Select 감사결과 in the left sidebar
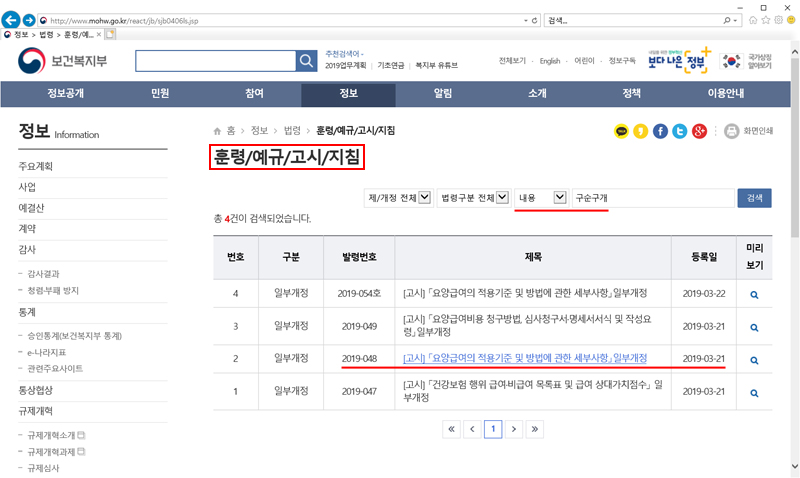 point(47,272)
